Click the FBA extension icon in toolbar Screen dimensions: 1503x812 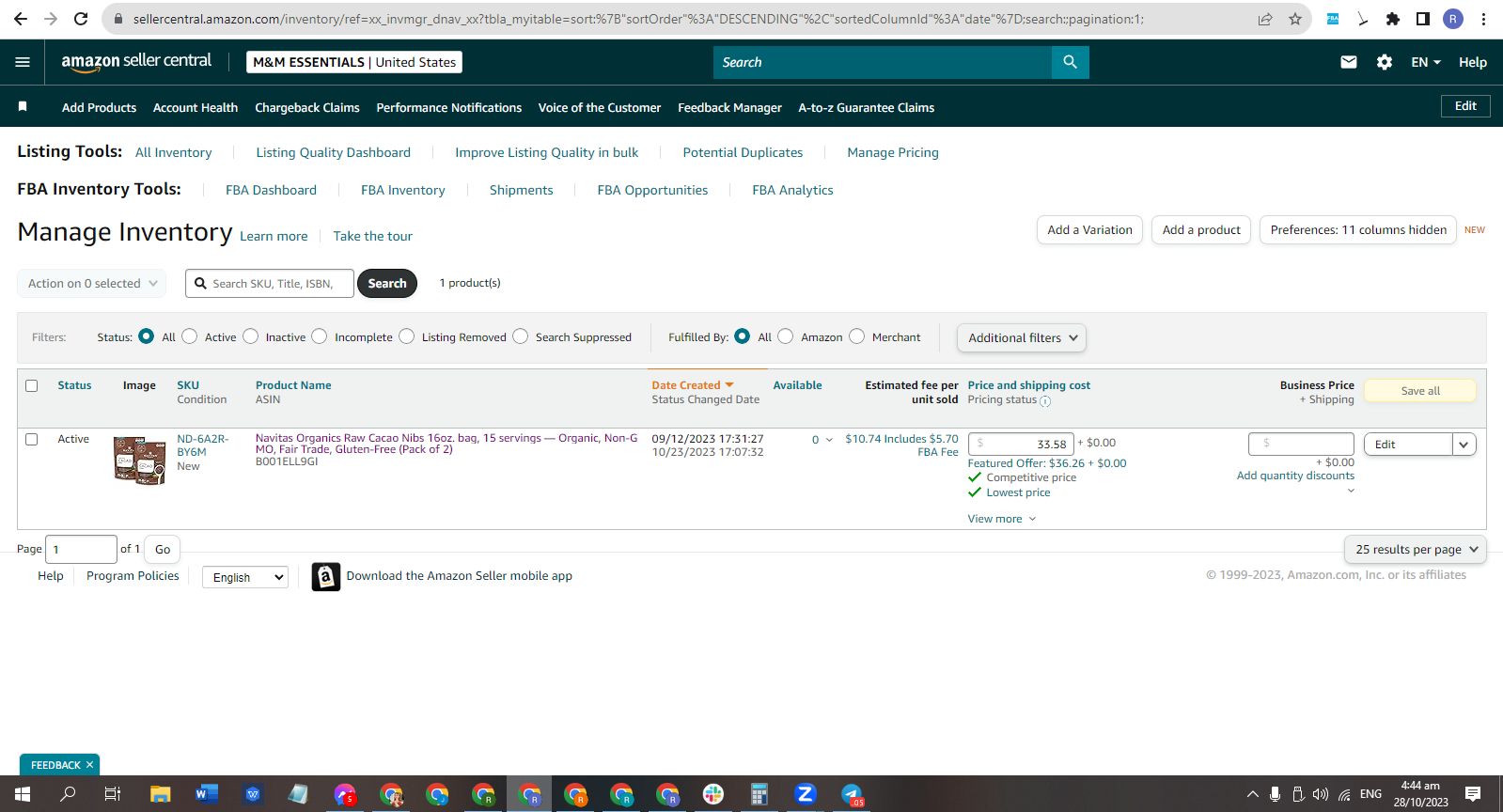coord(1333,19)
